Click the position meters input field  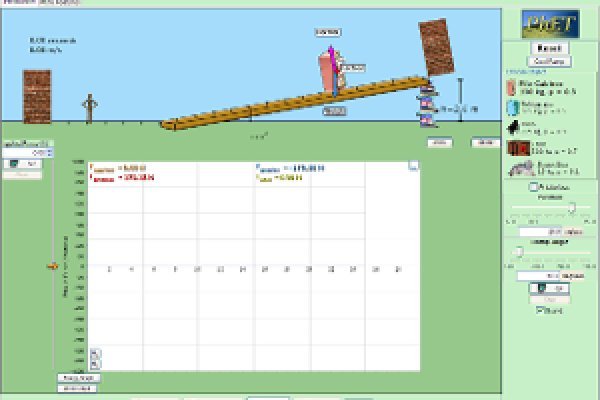tap(545, 231)
